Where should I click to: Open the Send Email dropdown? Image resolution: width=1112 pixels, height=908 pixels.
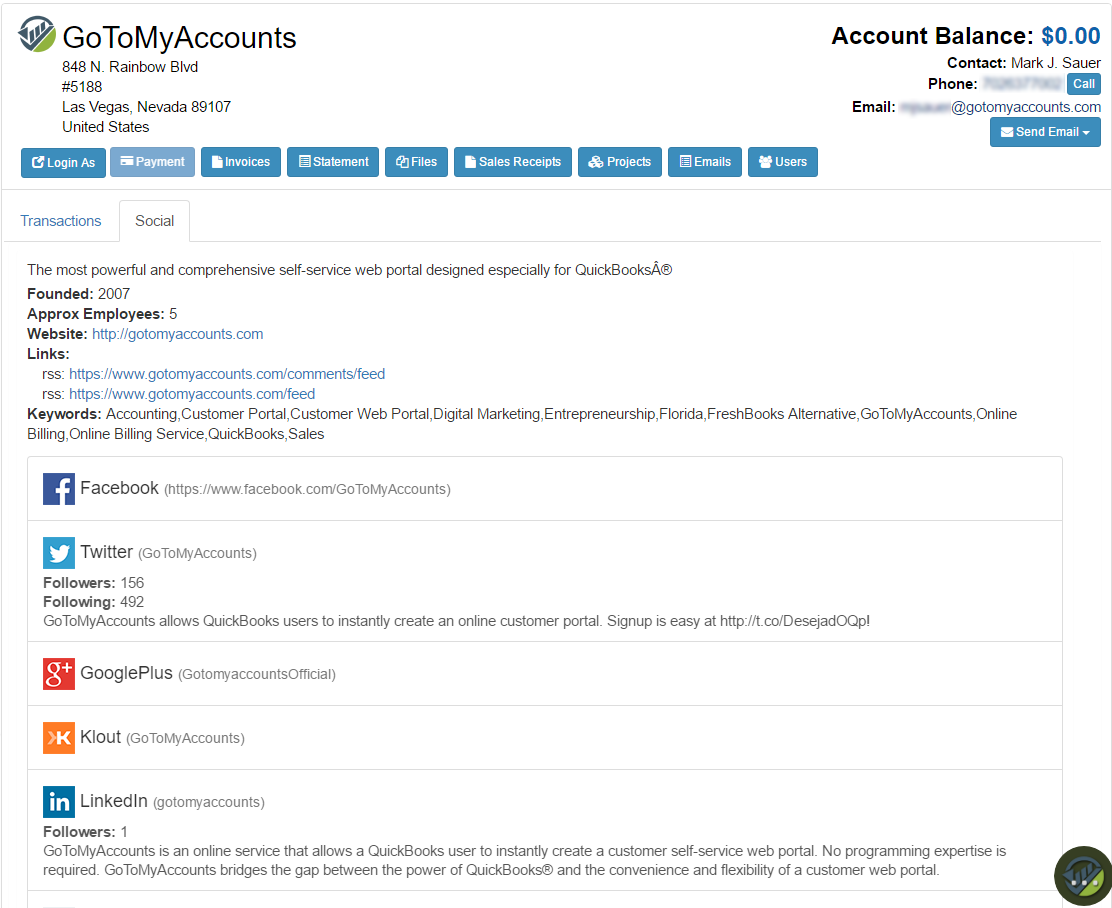[x=1045, y=132]
